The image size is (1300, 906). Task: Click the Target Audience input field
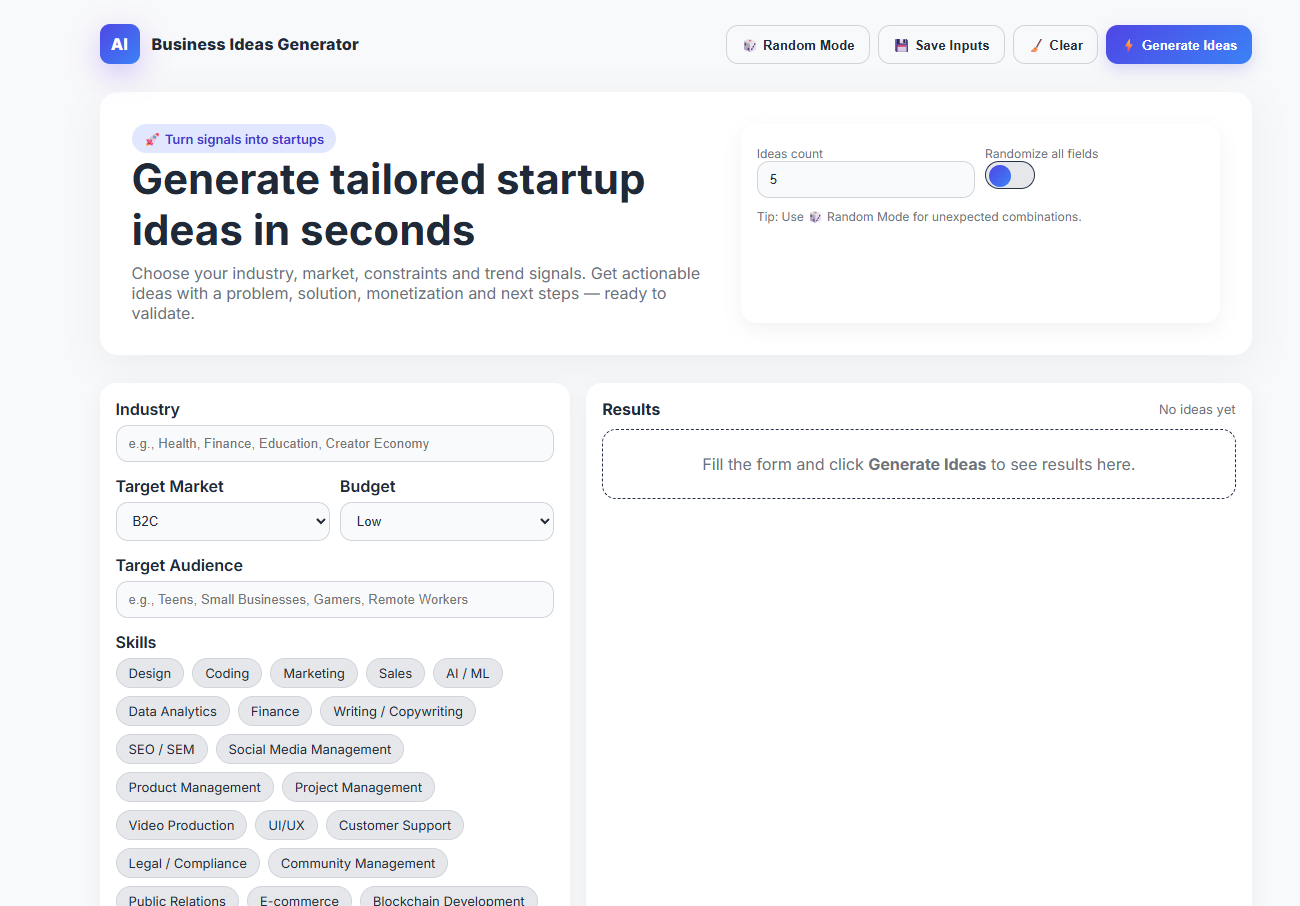point(334,599)
